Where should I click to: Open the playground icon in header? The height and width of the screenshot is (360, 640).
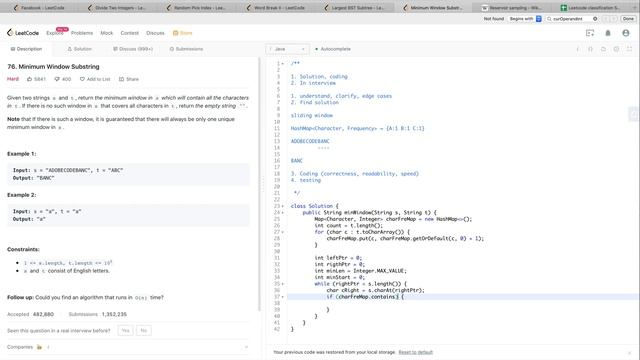pos(590,33)
